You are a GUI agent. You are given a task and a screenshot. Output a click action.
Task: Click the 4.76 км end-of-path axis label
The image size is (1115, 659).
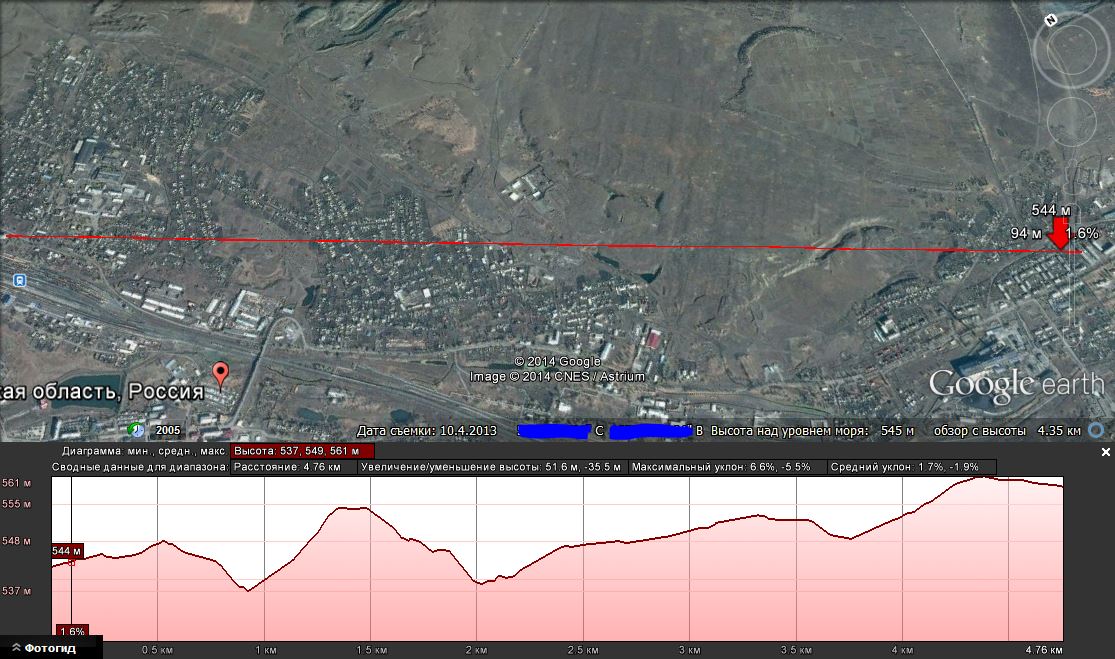(x=1044, y=650)
